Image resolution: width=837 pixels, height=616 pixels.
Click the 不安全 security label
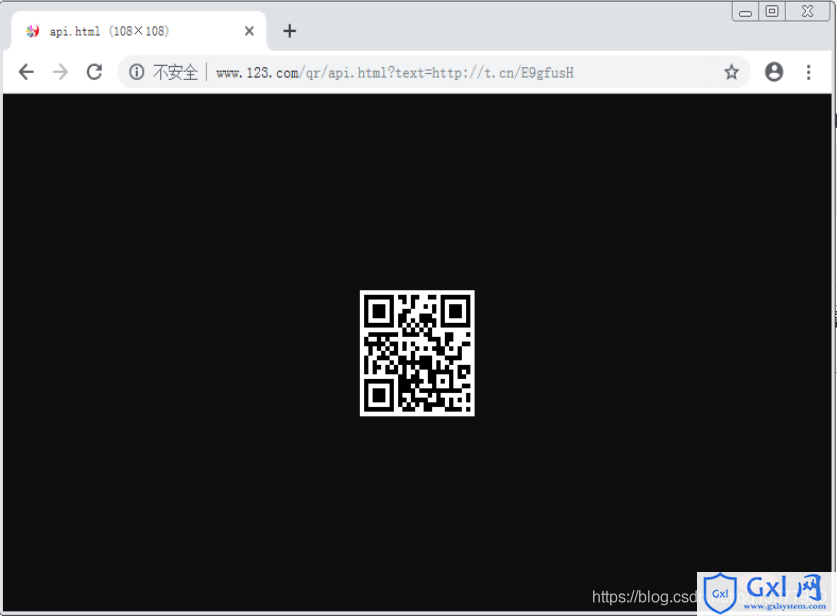[x=175, y=72]
